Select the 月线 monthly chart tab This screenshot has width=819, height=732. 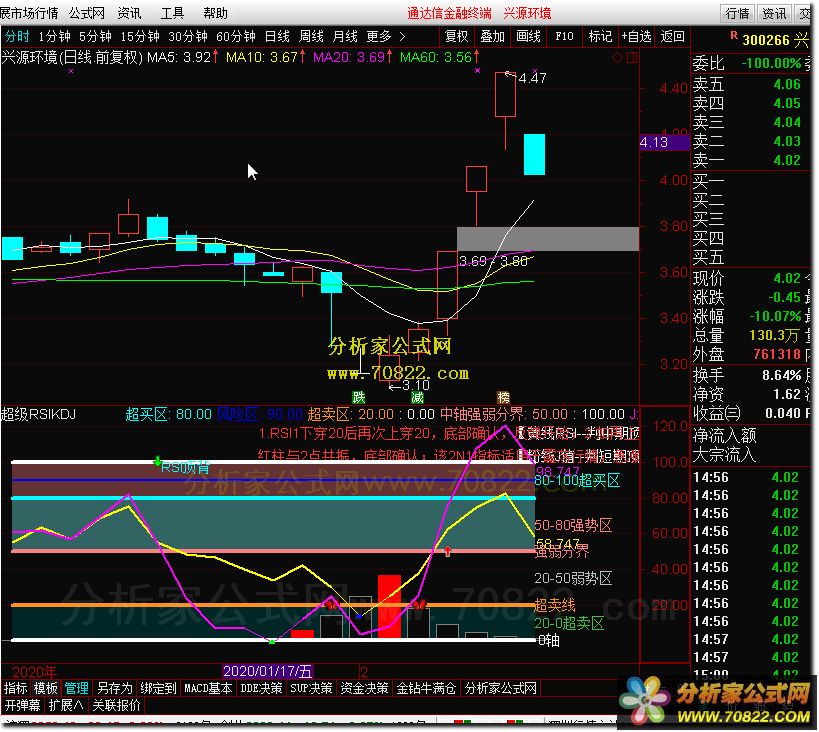(345, 37)
